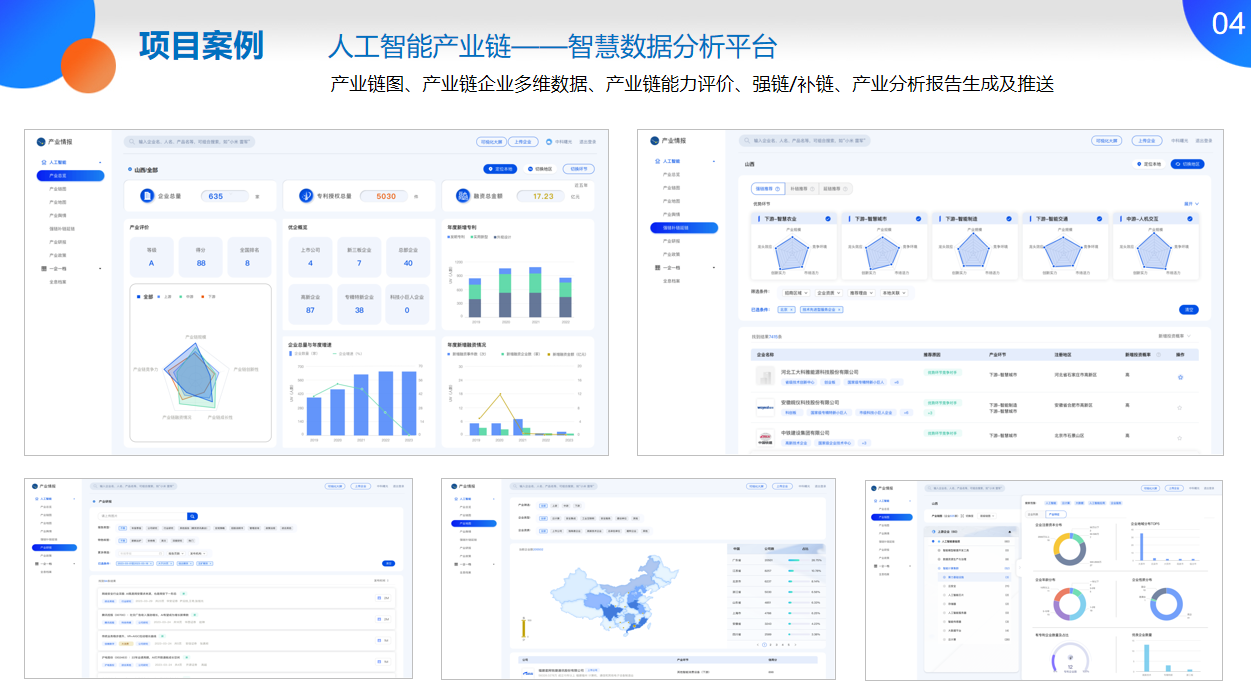Click the 企业总量 document icon in dashboard

point(147,196)
